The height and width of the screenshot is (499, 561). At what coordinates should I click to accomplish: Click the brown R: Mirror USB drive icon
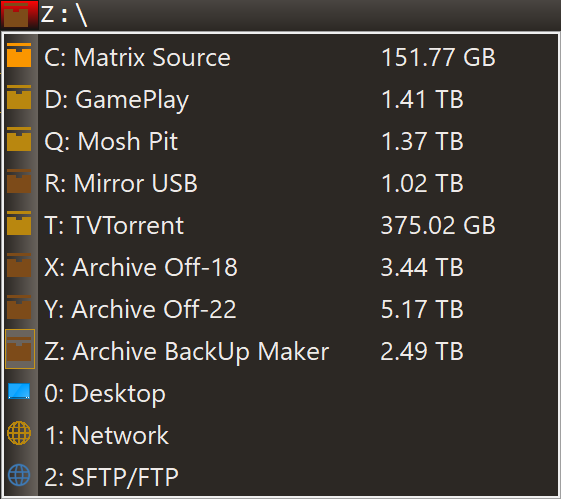point(19,181)
